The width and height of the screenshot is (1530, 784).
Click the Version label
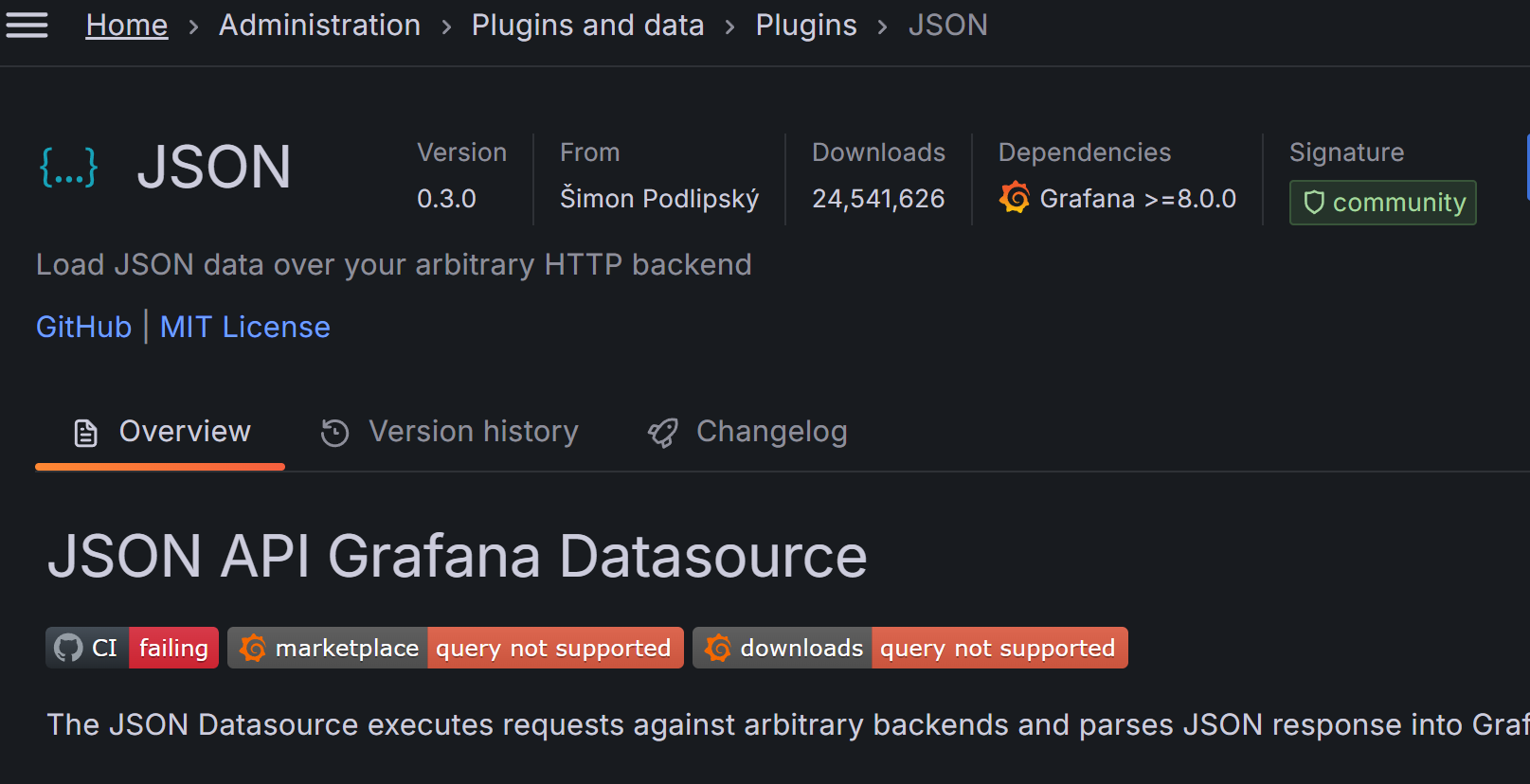tap(462, 152)
